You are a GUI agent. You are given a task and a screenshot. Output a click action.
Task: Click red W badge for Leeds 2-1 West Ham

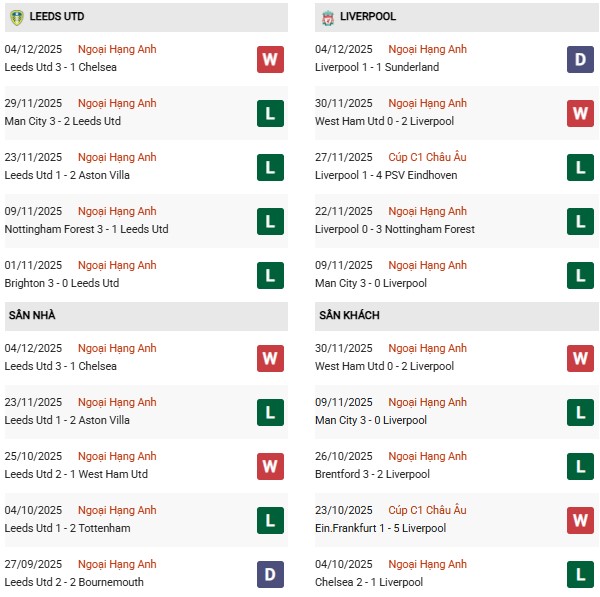(x=270, y=466)
